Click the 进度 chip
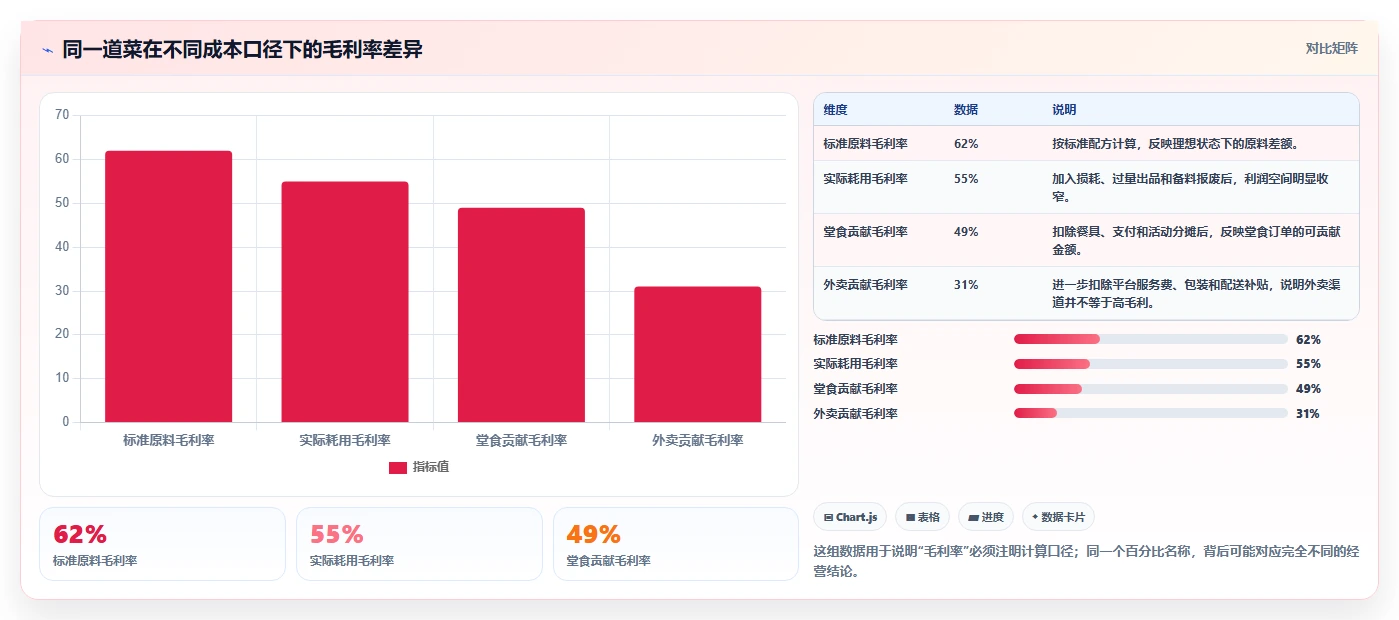 click(985, 517)
